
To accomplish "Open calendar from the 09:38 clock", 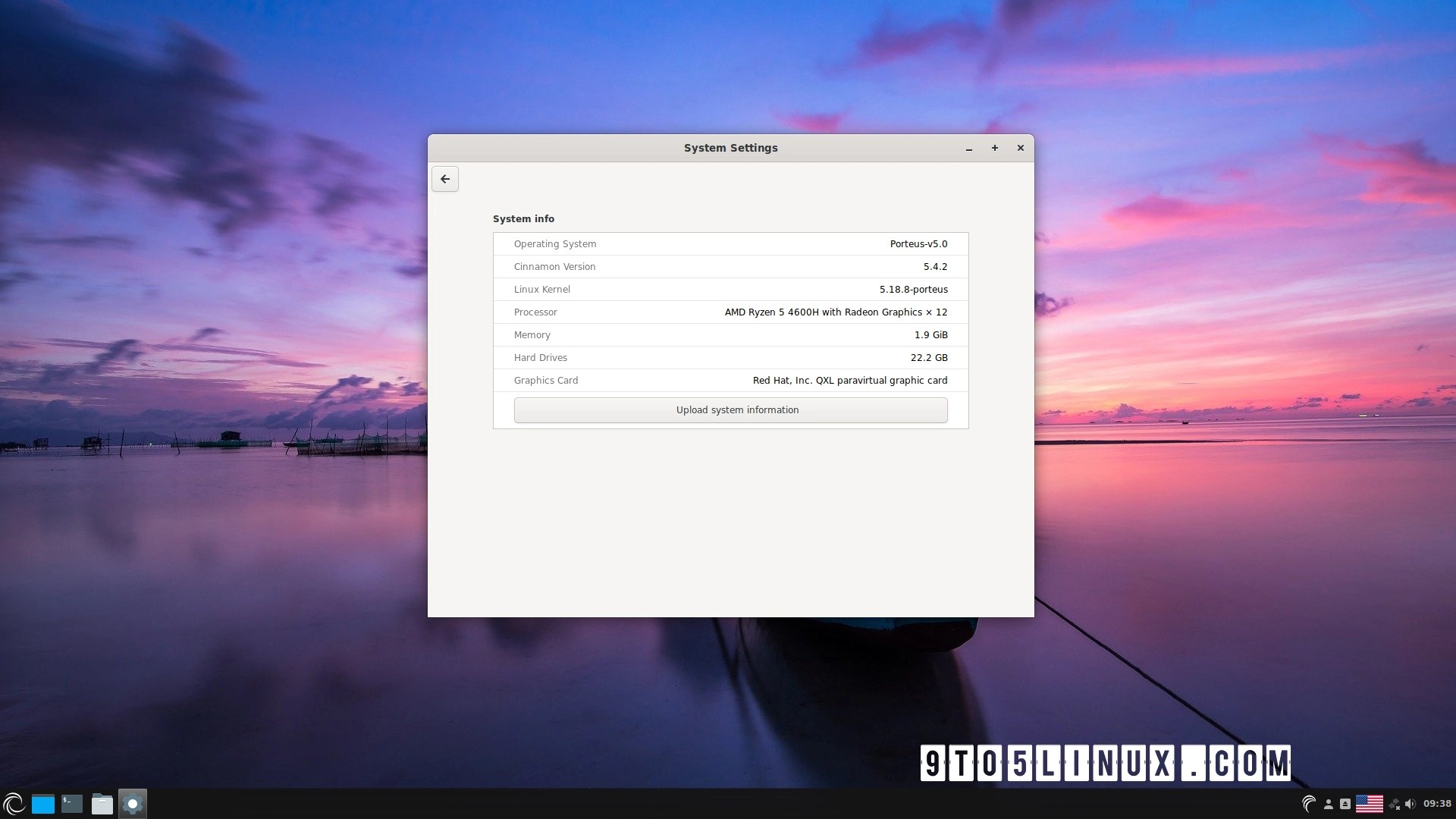I will point(1436,804).
